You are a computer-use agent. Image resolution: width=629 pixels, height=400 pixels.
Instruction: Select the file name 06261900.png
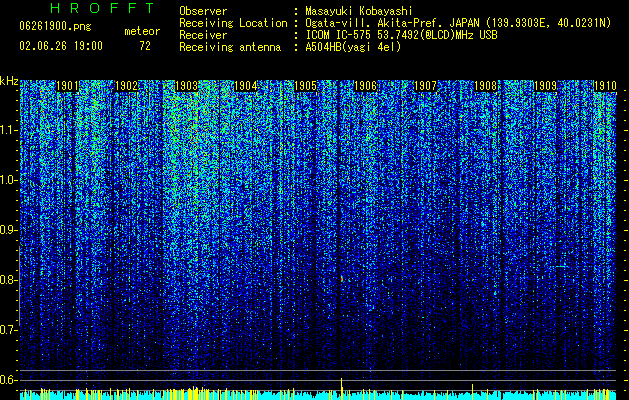[55, 26]
